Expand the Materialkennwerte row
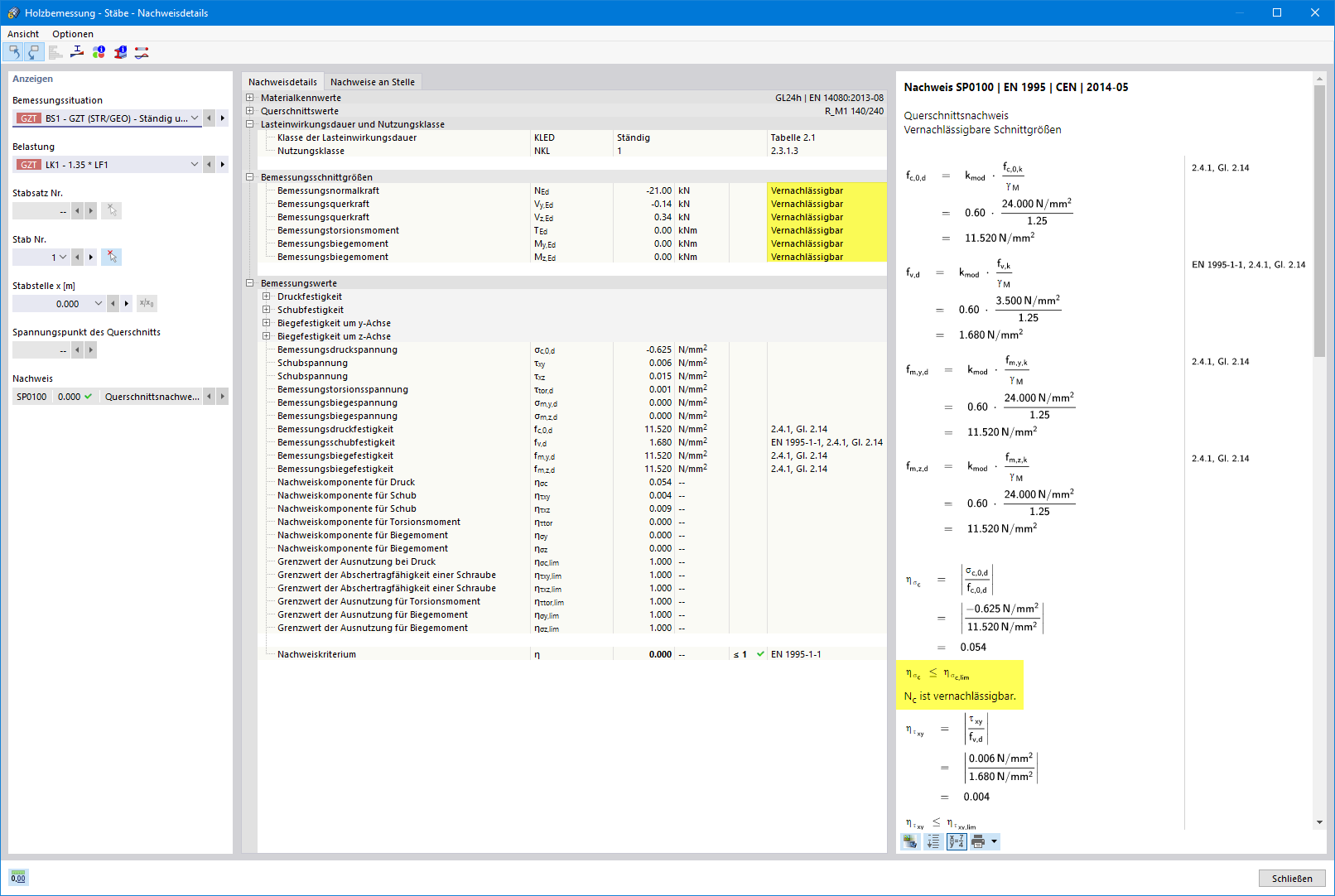Image resolution: width=1335 pixels, height=896 pixels. (250, 98)
